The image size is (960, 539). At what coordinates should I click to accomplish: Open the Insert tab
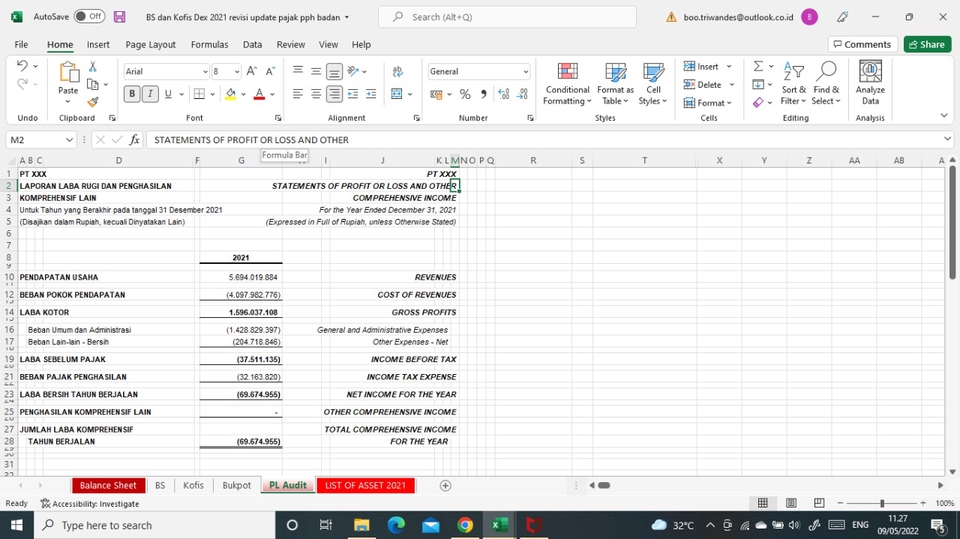[x=98, y=44]
